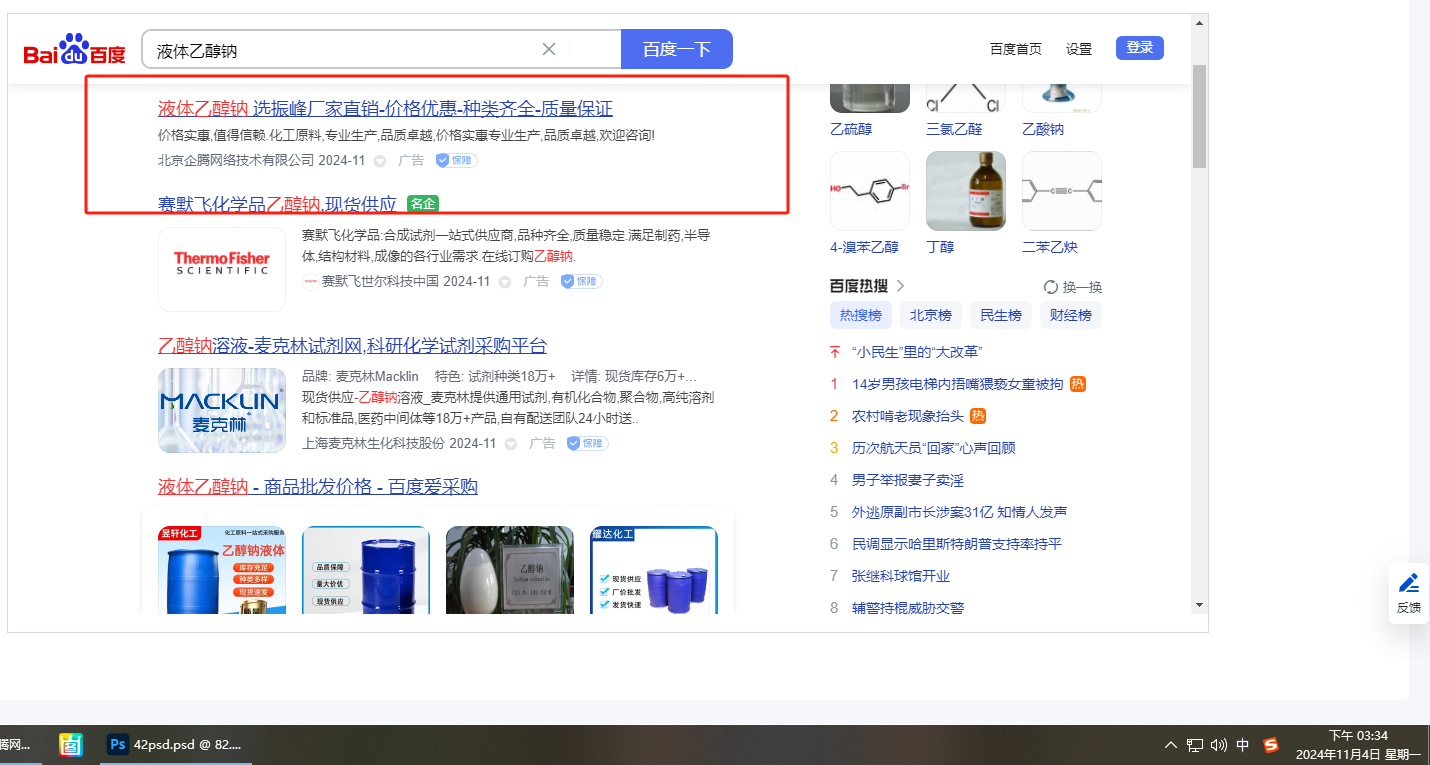Click the page vertical scrollbar thumb

[x=1200, y=116]
